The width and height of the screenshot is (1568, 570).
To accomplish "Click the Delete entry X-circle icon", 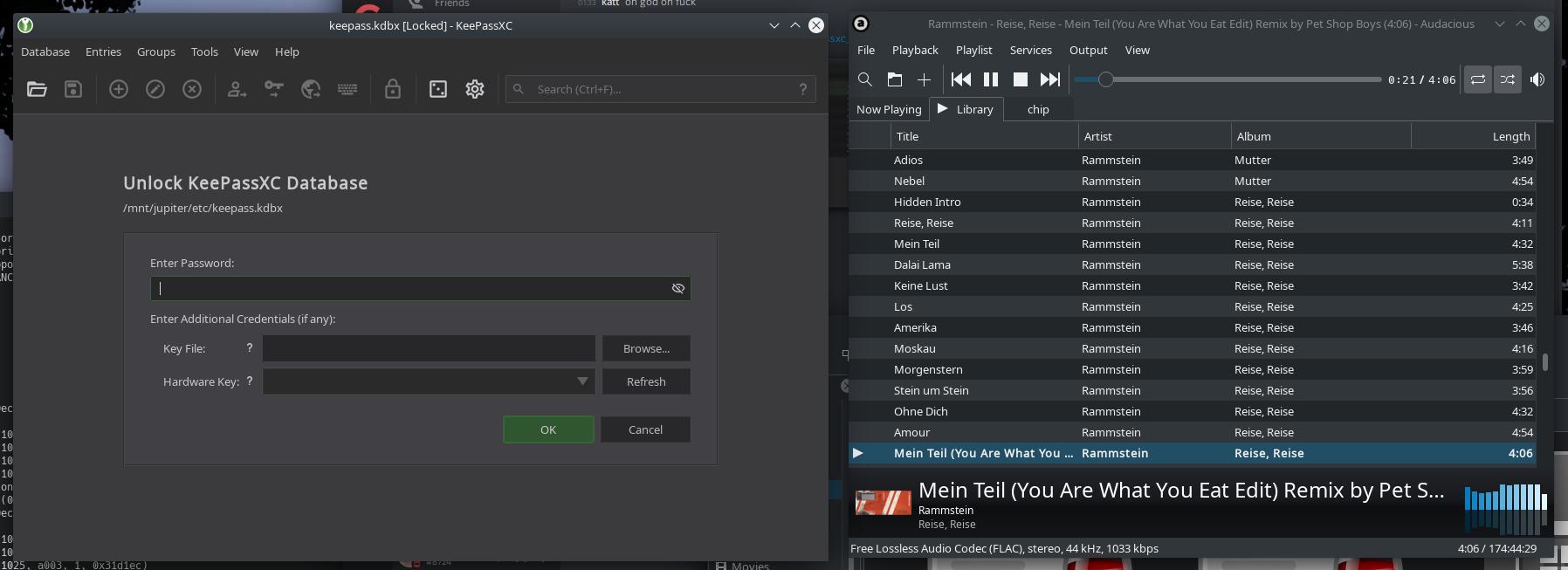I will 192,89.
